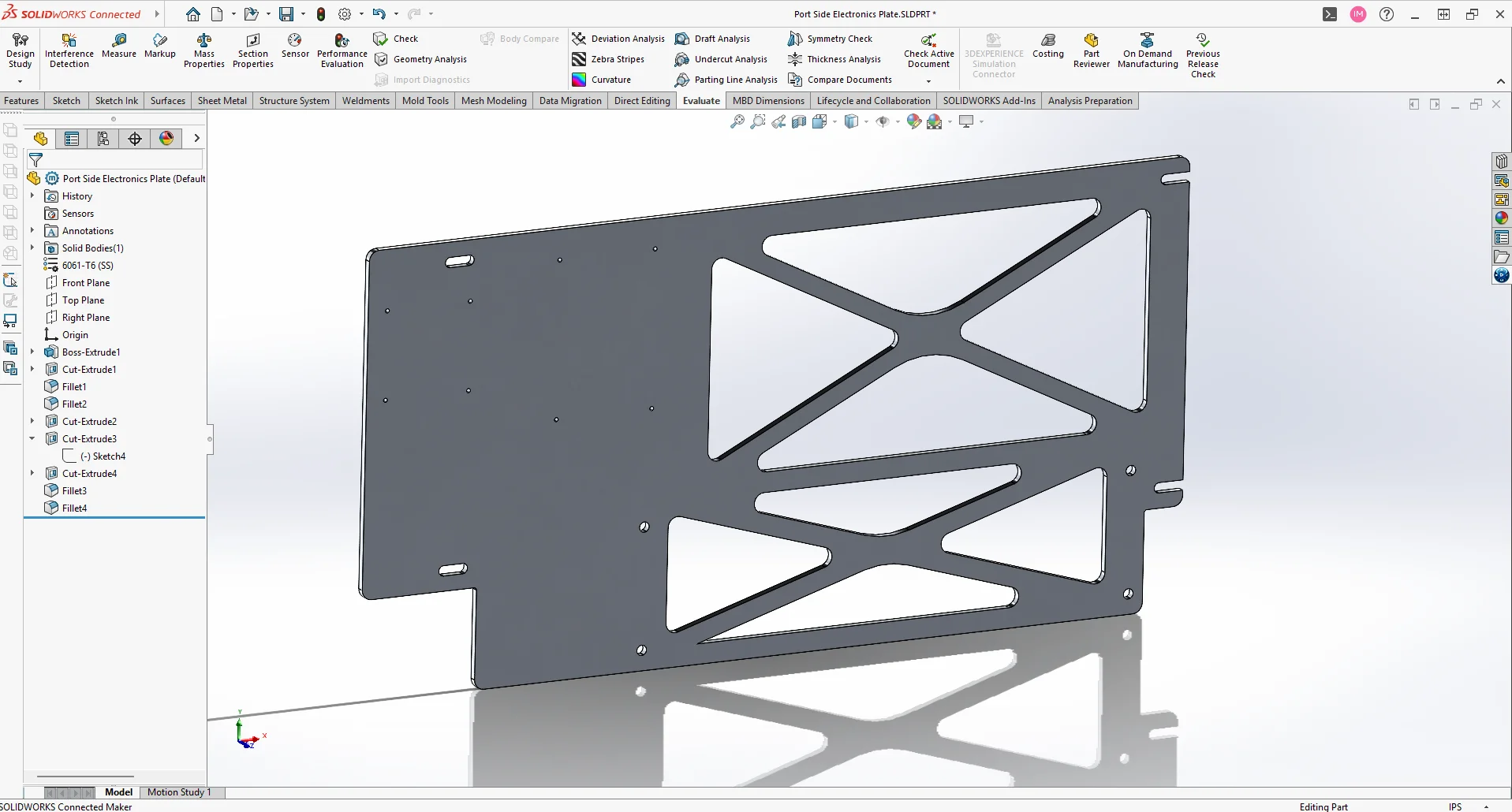The image size is (1512, 812).
Task: Run Performance Evaluation
Action: click(x=342, y=50)
